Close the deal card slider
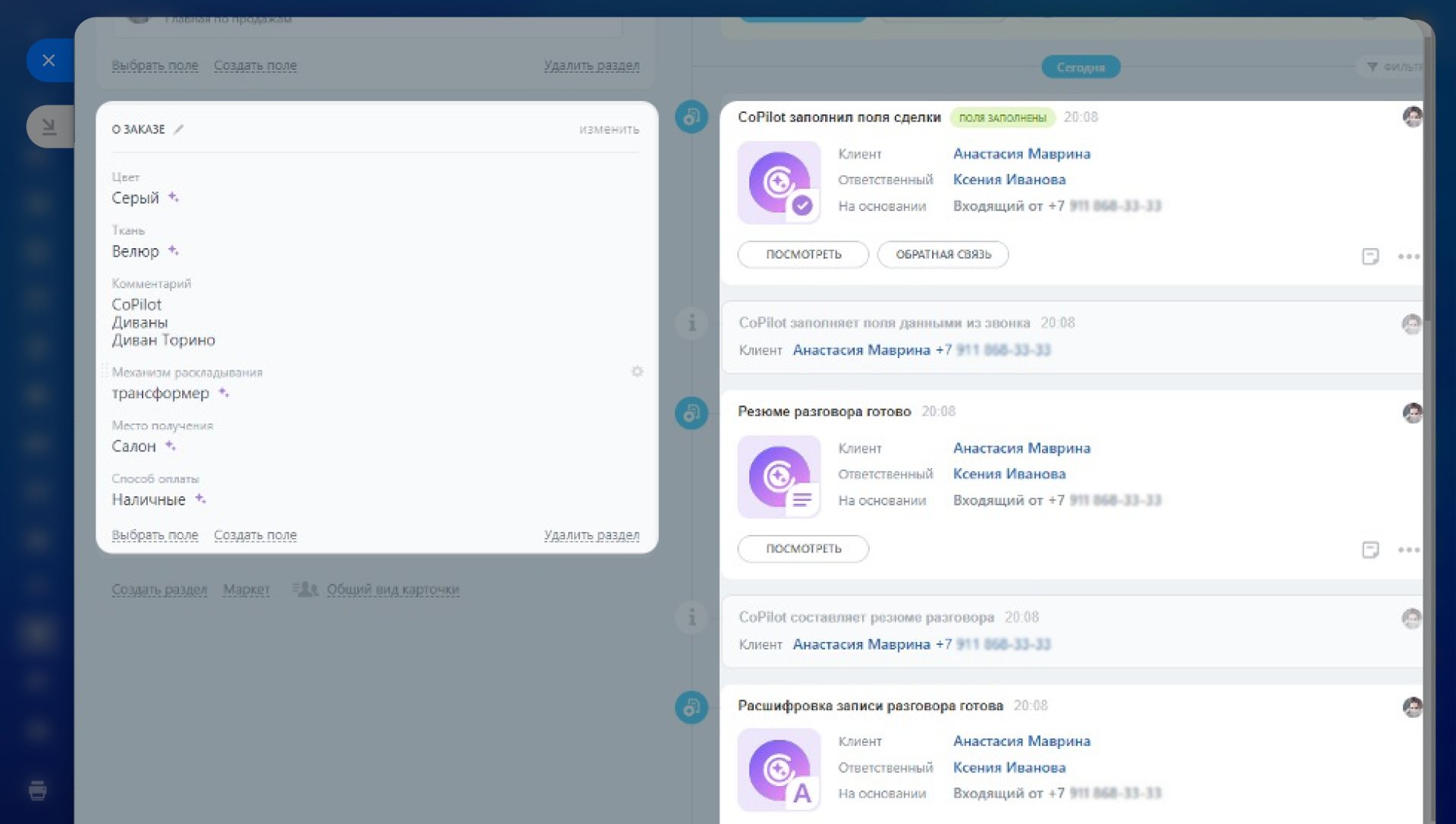 pos(49,61)
